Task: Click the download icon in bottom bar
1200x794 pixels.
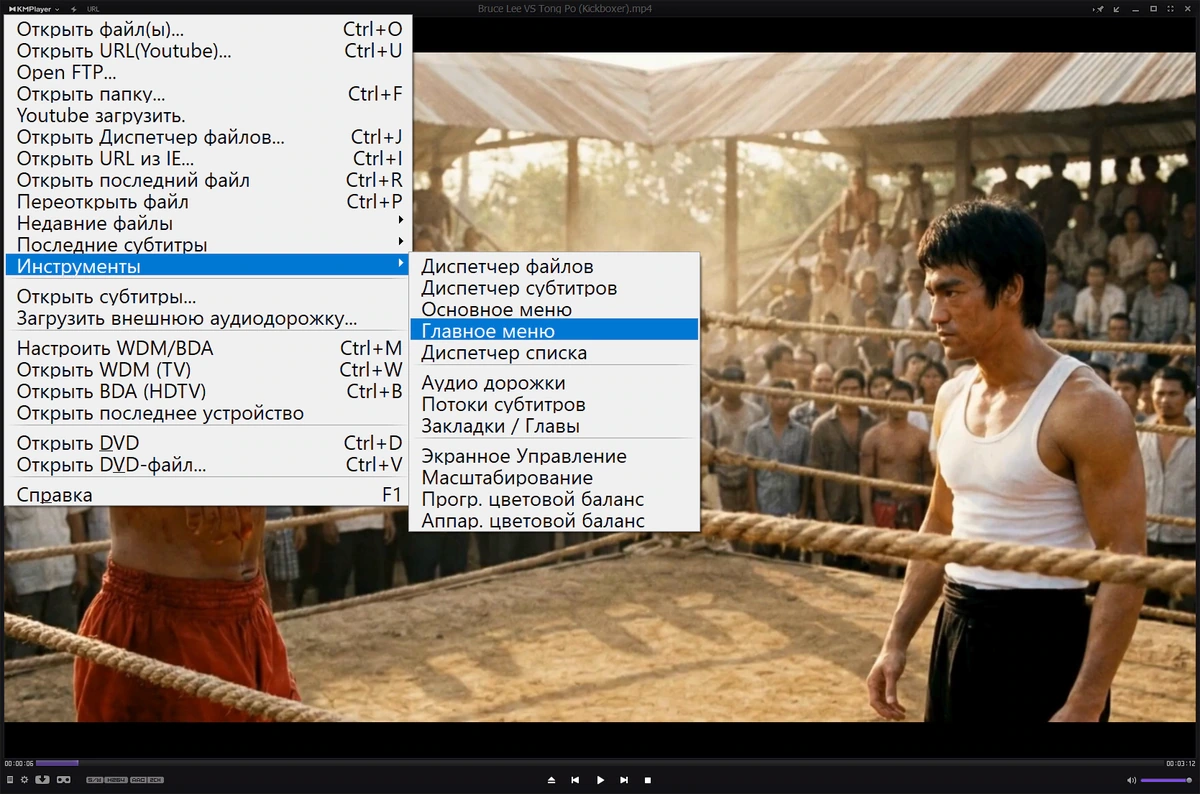Action: (x=42, y=779)
